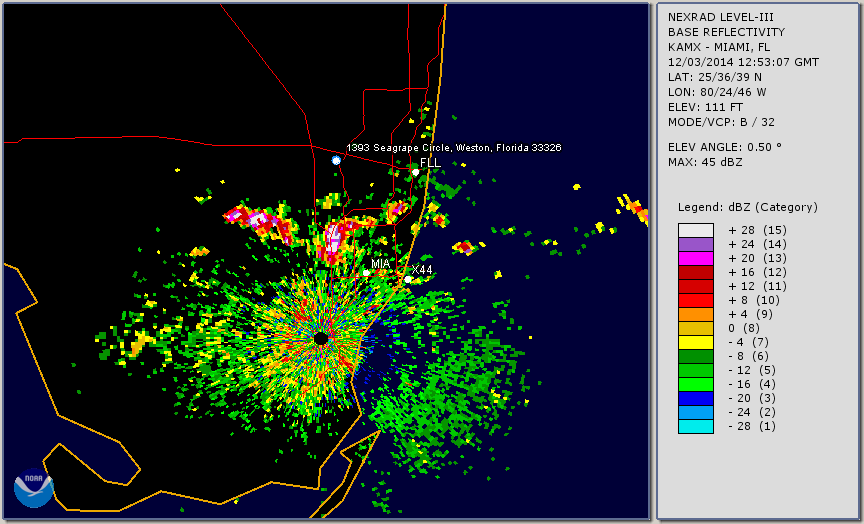The width and height of the screenshot is (864, 524).
Task: Select the +4 (9) orange legend swatch
Action: [696, 315]
